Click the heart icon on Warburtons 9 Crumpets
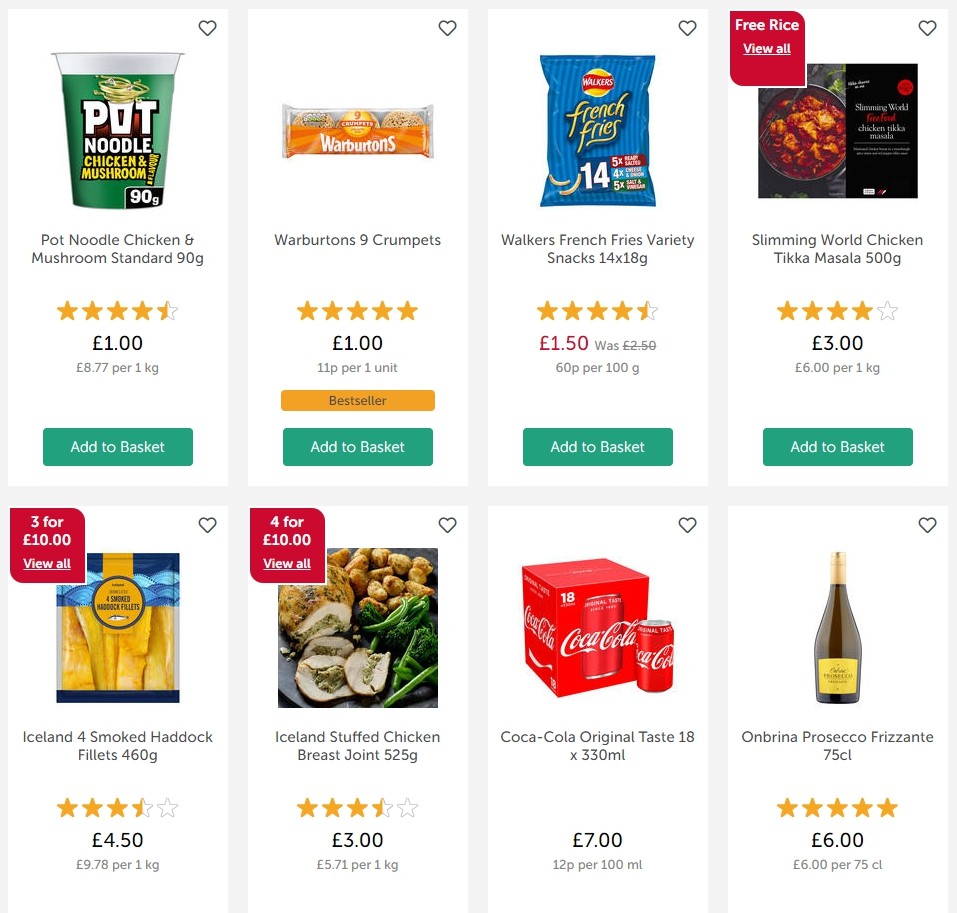The image size is (957, 913). [447, 28]
